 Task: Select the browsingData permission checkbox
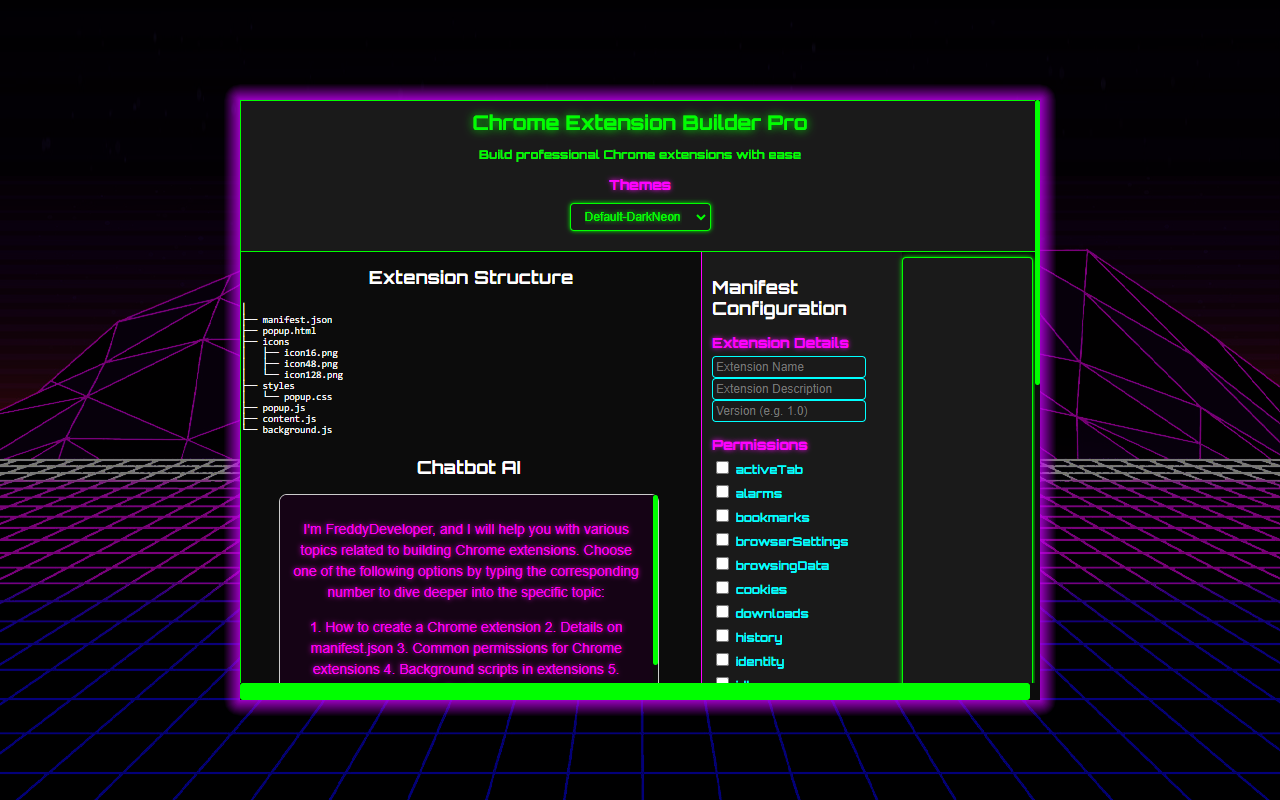click(722, 563)
